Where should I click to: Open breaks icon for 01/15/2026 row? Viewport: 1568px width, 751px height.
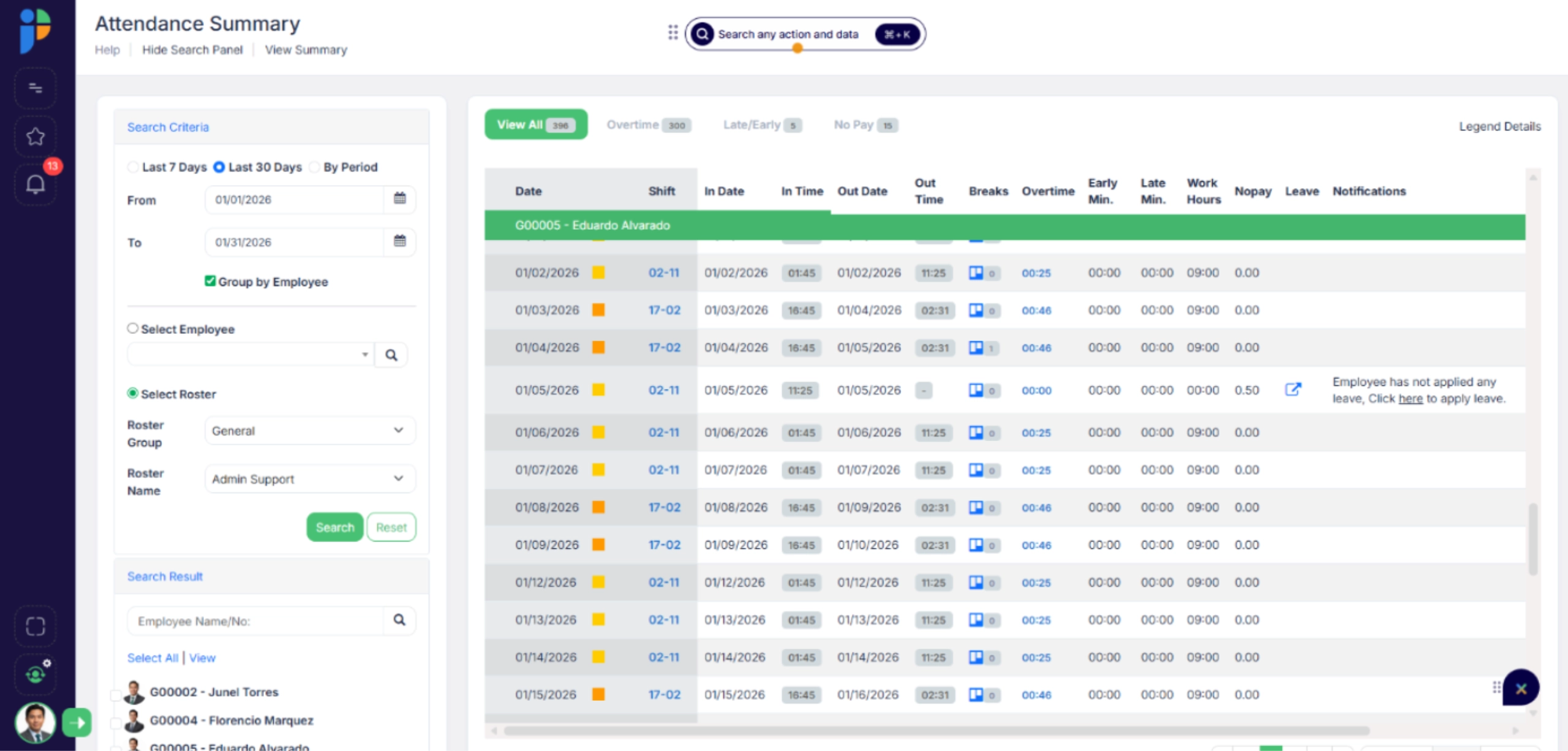tap(976, 695)
